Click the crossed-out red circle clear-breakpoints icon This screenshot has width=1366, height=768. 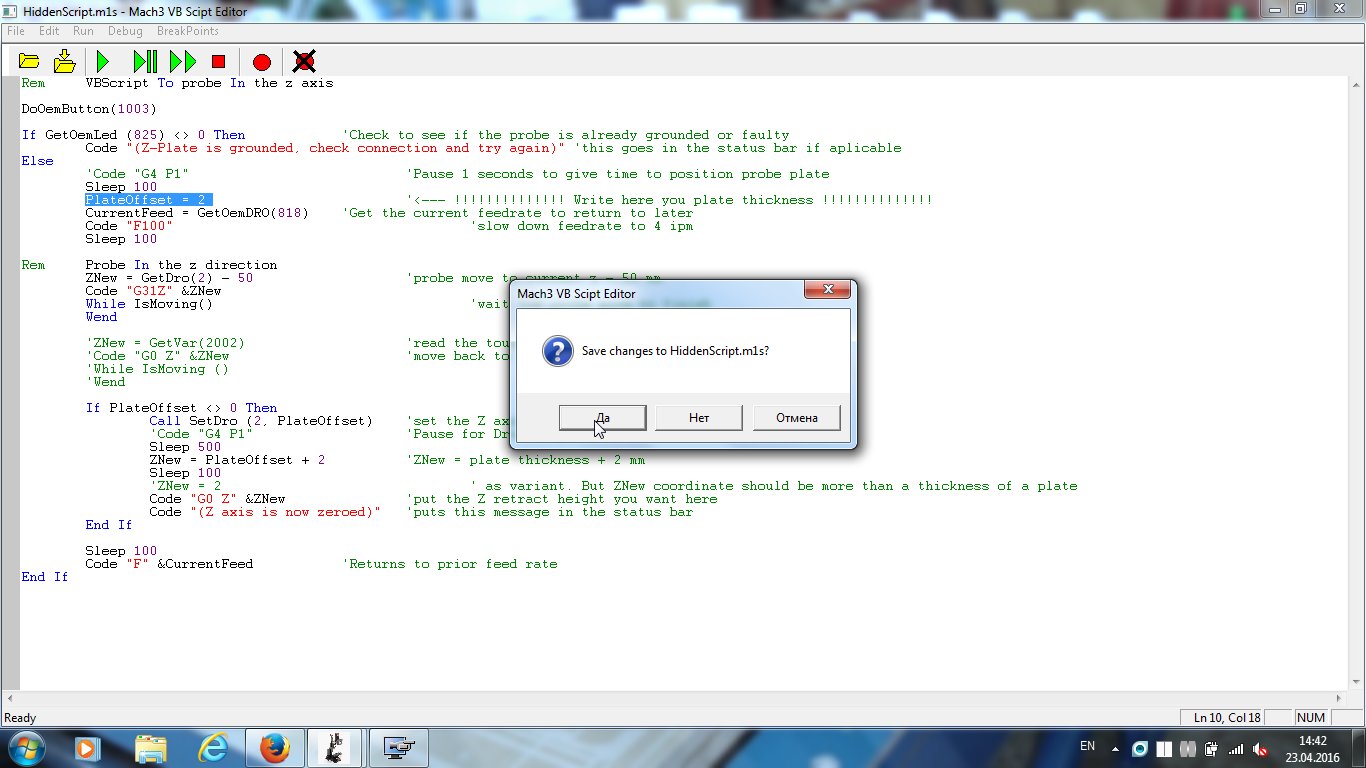[305, 62]
